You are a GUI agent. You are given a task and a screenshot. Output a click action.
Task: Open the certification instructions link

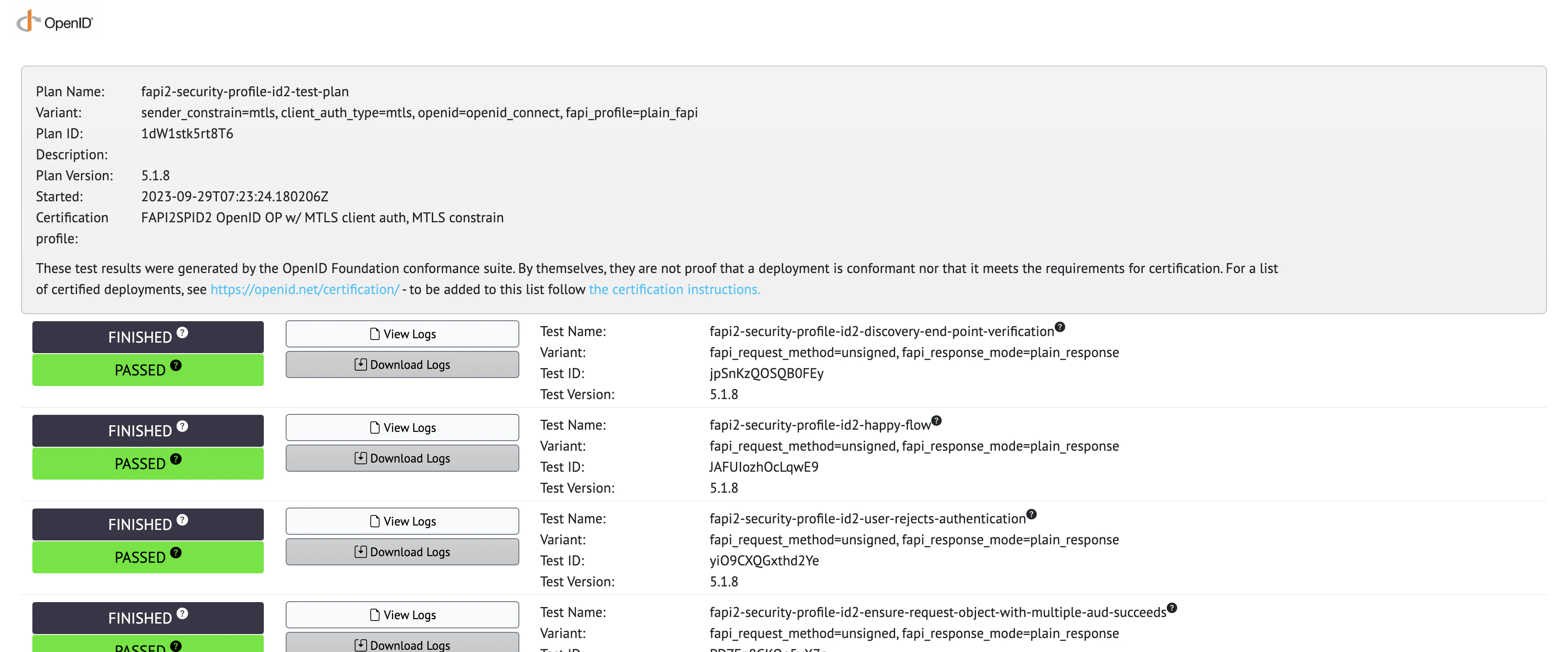(x=675, y=289)
